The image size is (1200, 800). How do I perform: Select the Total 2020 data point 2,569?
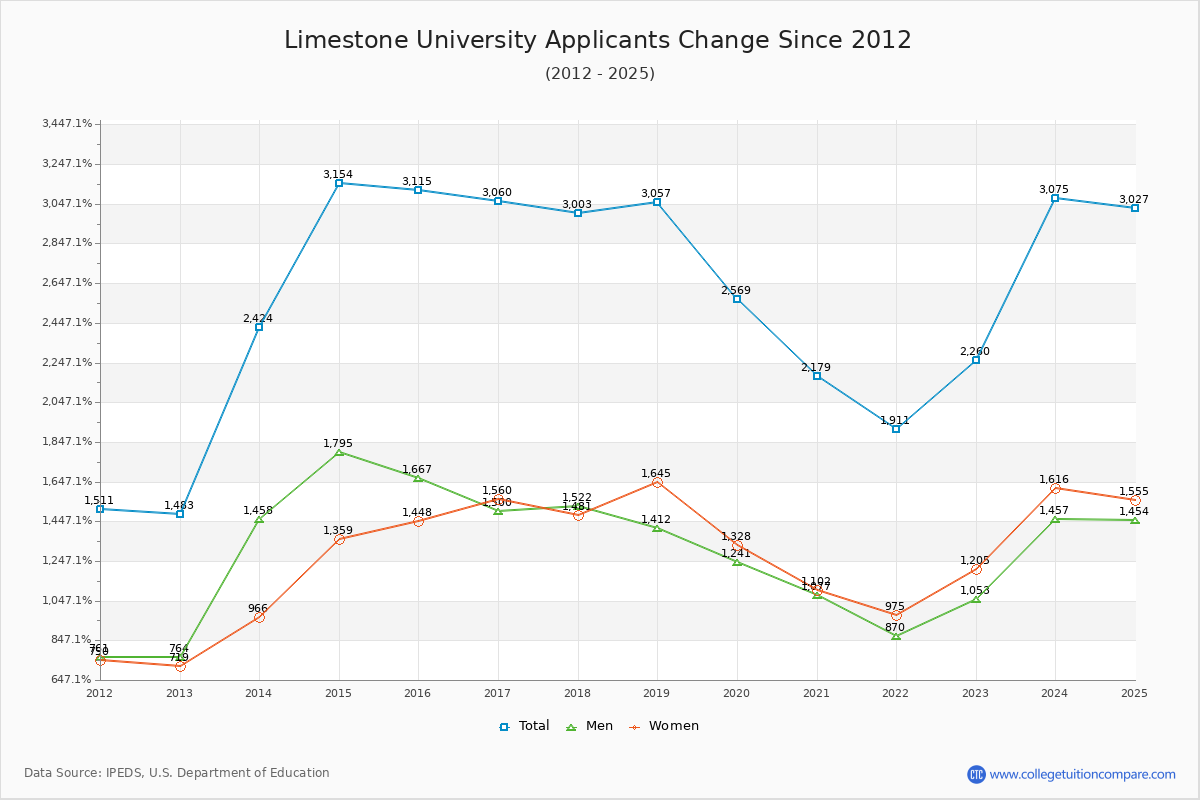click(x=737, y=299)
